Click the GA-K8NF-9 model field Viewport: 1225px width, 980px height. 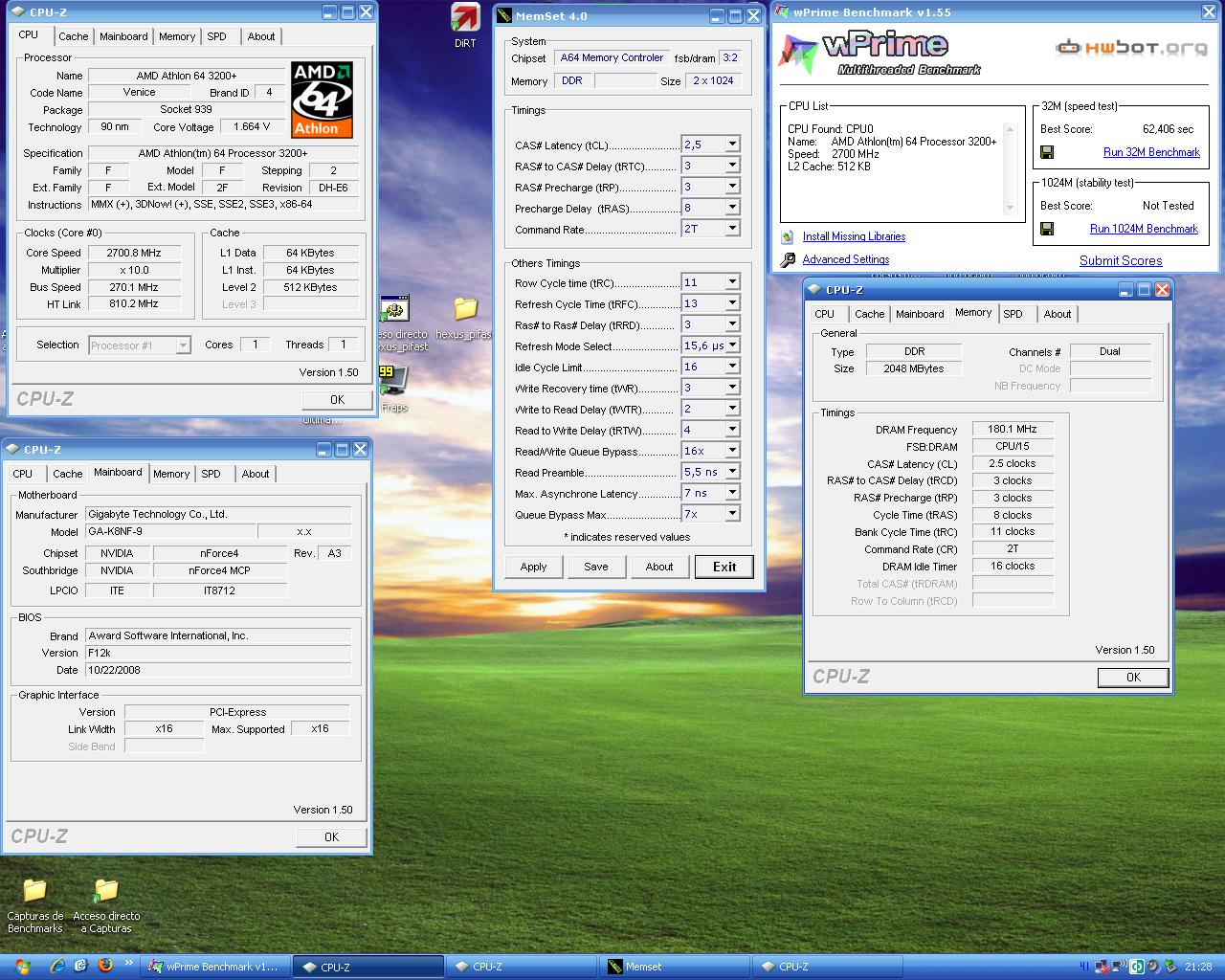point(170,531)
